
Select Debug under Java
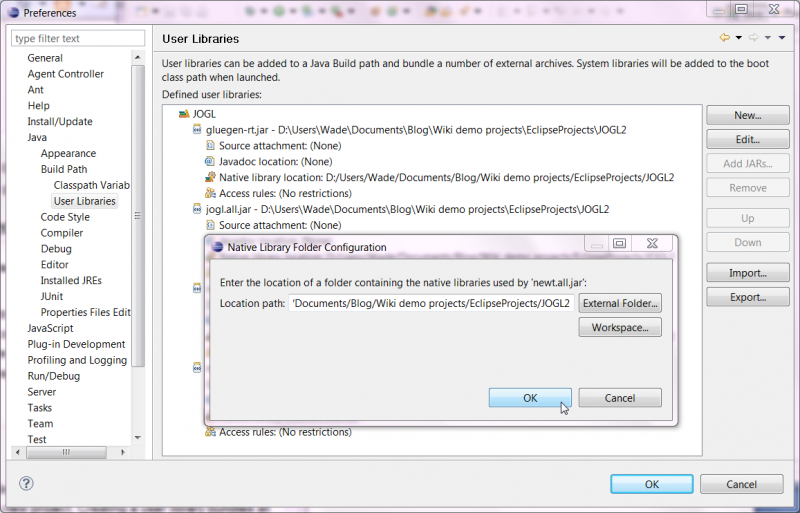click(x=56, y=249)
